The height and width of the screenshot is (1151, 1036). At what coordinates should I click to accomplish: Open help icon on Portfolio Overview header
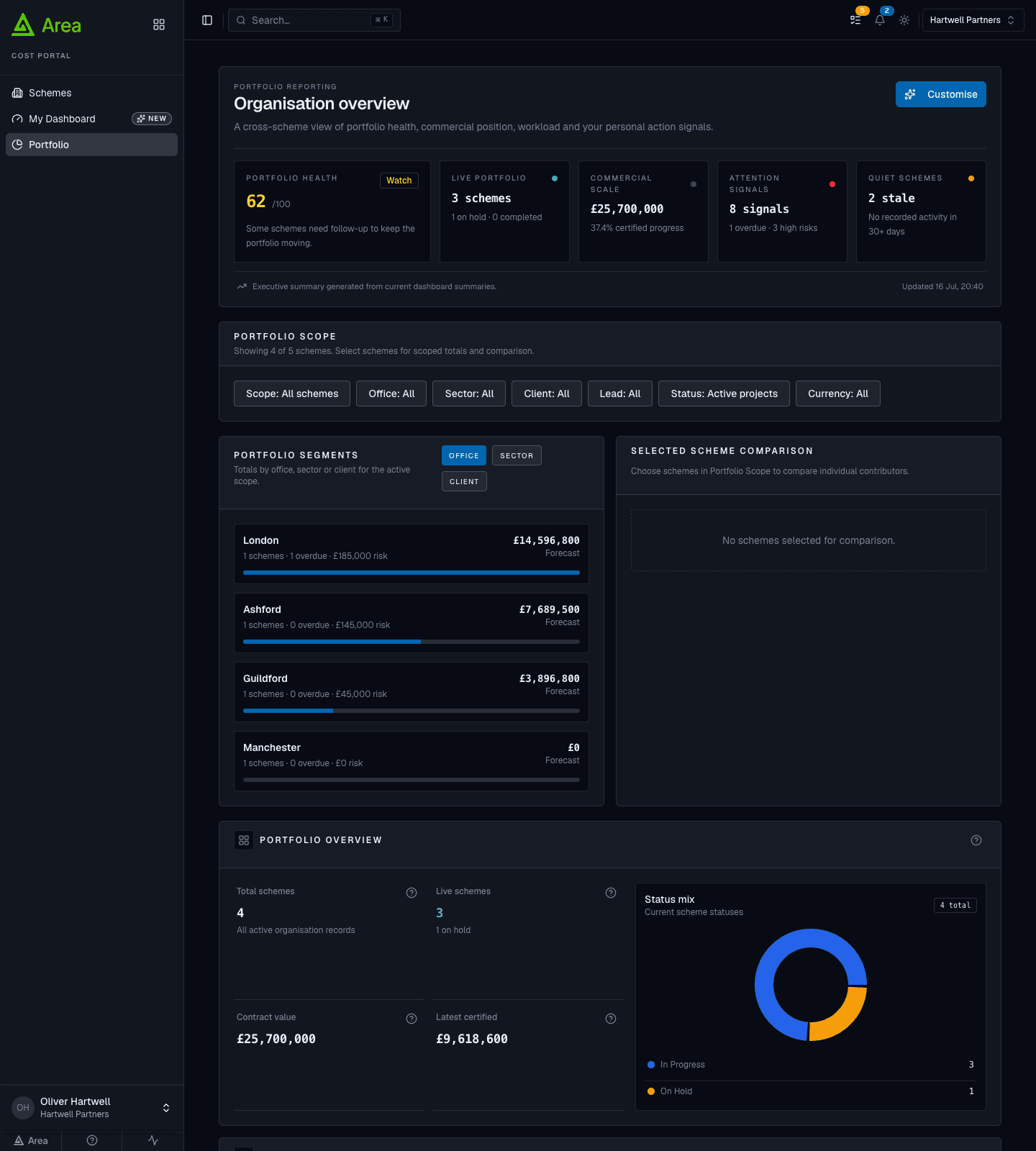pyautogui.click(x=976, y=840)
